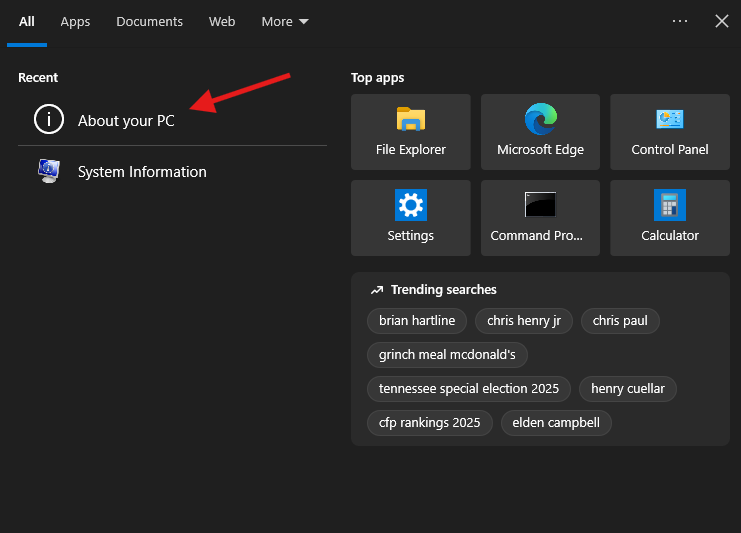741x533 pixels.
Task: Click the chris henry jr trending chip
Action: 524,320
